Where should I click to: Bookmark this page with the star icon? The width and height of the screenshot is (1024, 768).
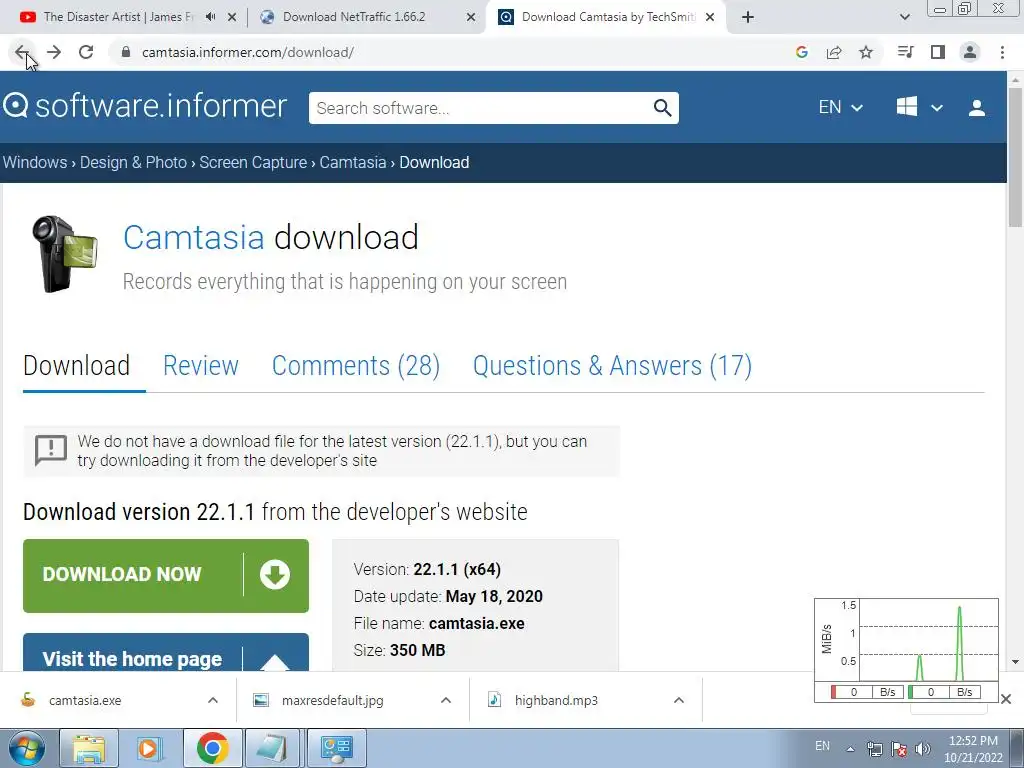(x=866, y=52)
